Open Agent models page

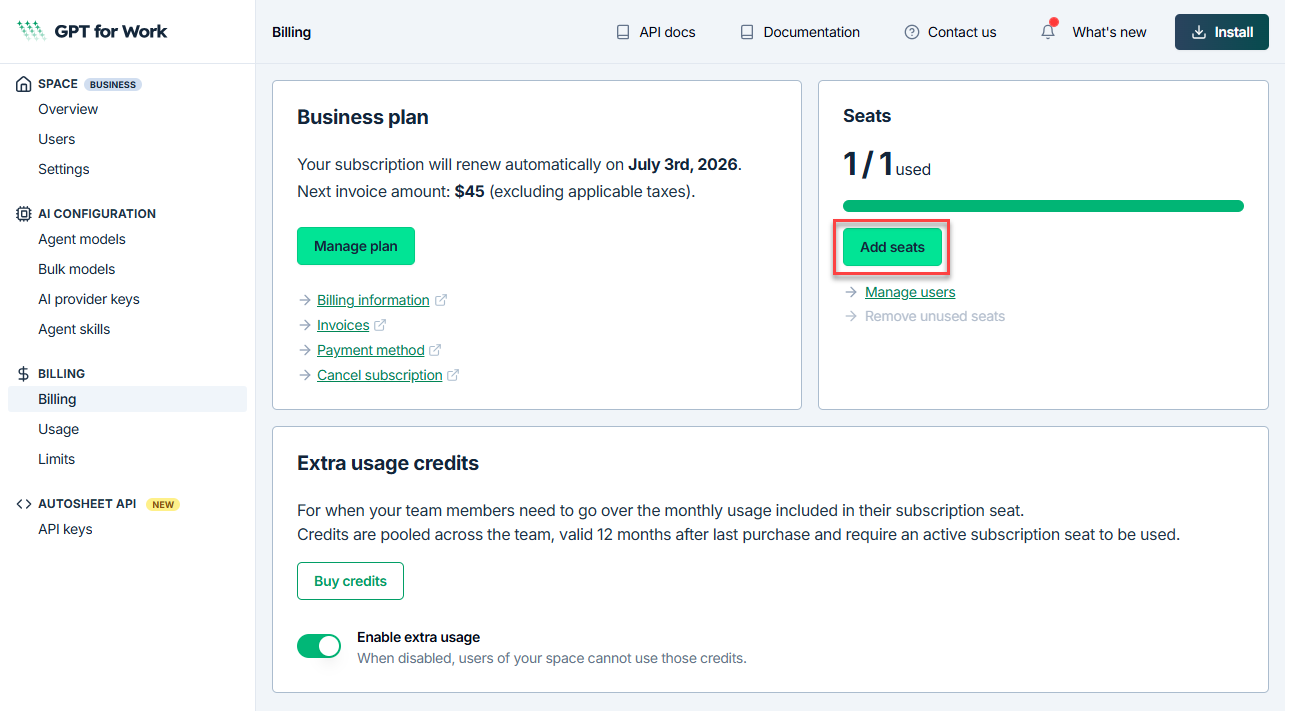(82, 239)
